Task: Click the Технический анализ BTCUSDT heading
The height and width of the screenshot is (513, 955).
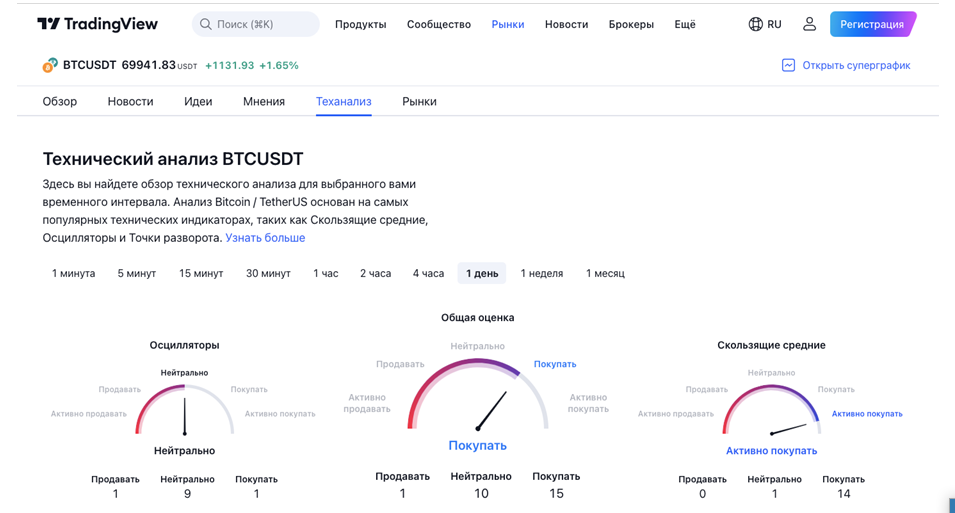Action: (x=173, y=159)
